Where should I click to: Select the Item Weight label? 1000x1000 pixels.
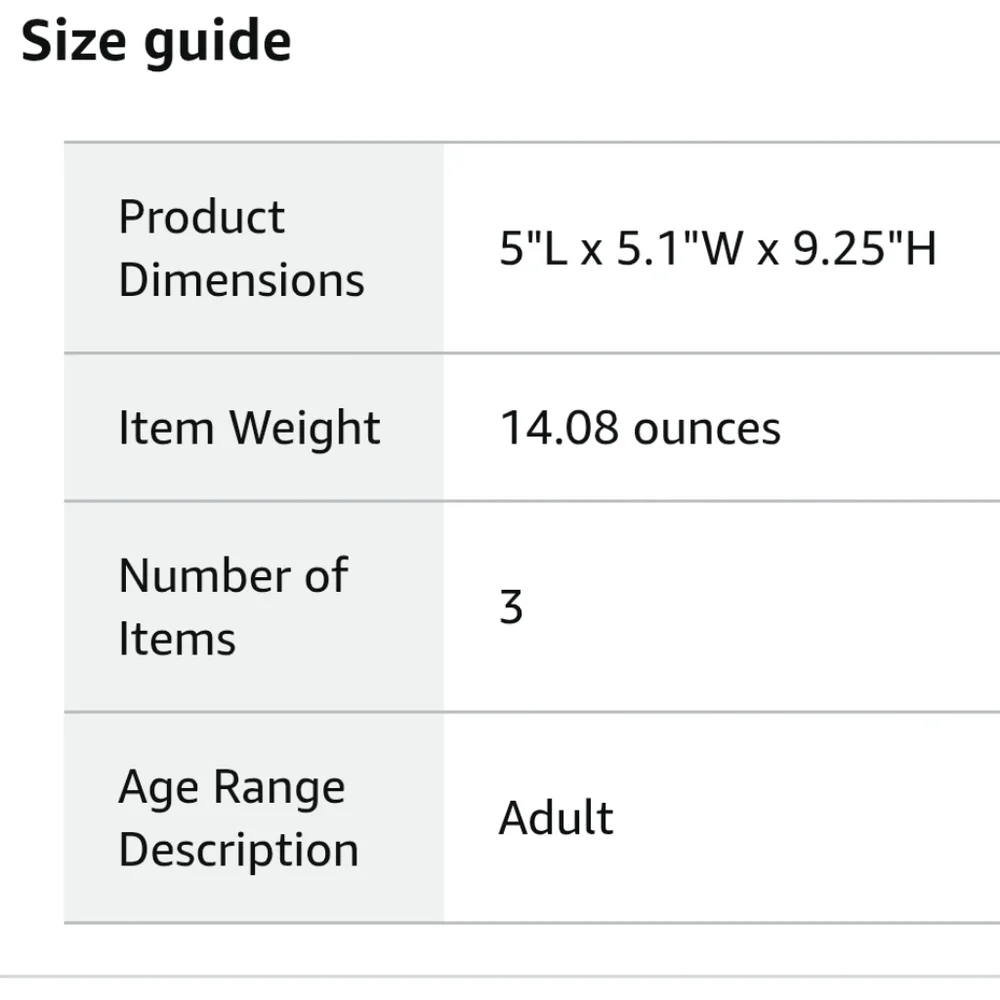pyautogui.click(x=249, y=428)
